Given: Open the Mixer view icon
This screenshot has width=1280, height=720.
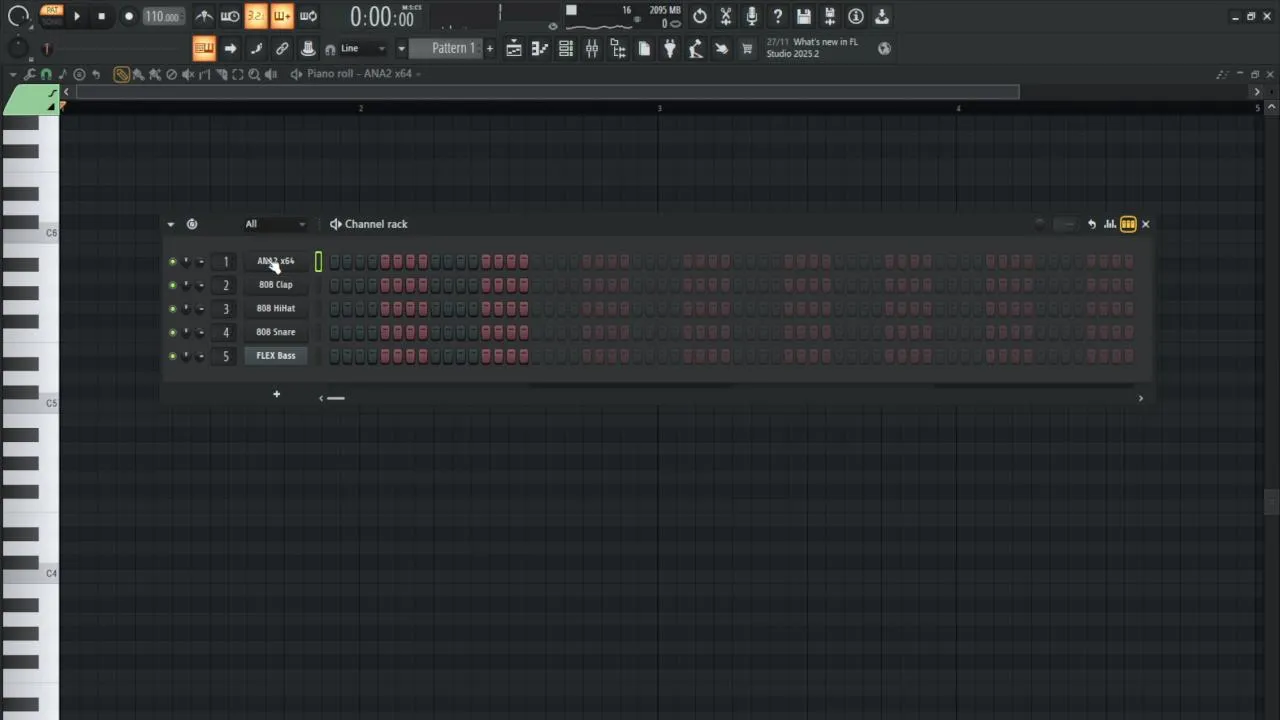Looking at the screenshot, I should tap(592, 48).
